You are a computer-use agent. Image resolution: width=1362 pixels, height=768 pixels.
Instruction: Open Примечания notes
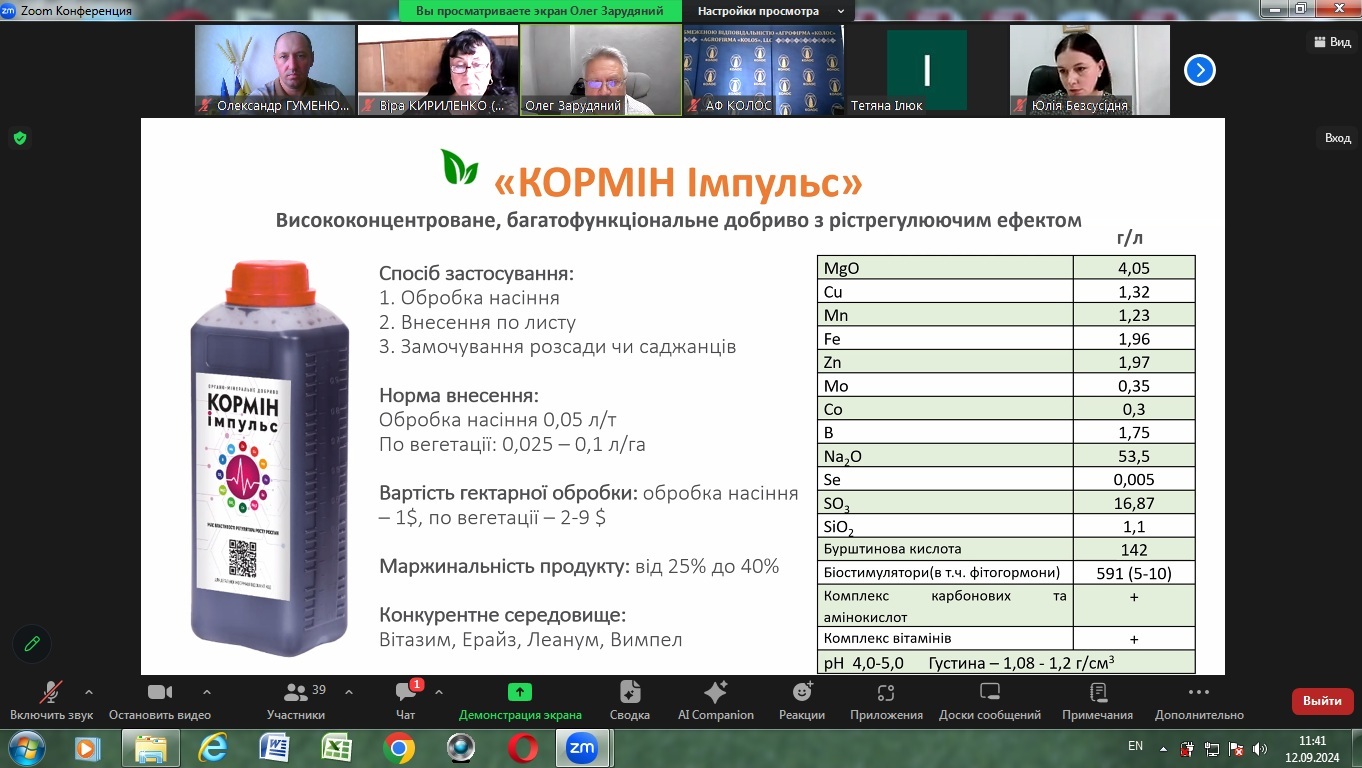pos(1098,700)
